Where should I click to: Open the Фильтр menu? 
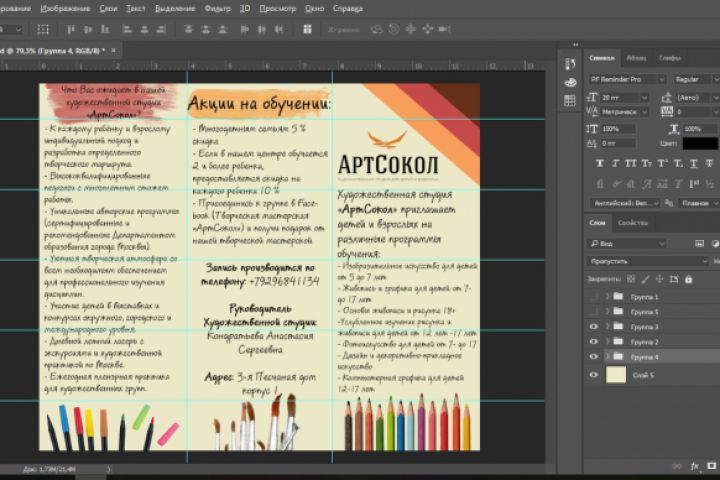(x=217, y=8)
